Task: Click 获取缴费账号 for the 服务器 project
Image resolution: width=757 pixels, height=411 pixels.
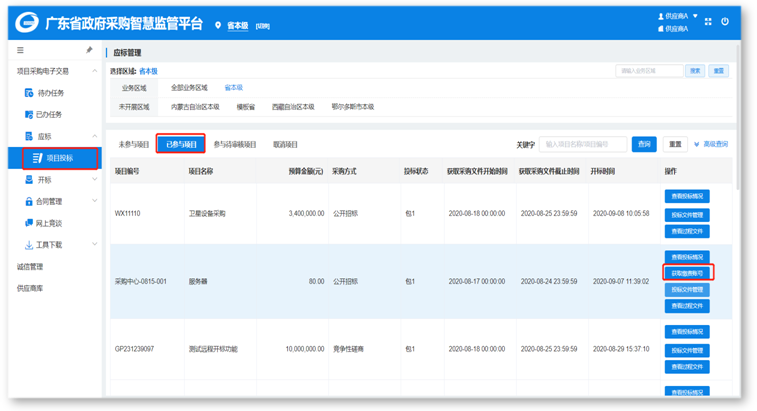Action: 687,273
